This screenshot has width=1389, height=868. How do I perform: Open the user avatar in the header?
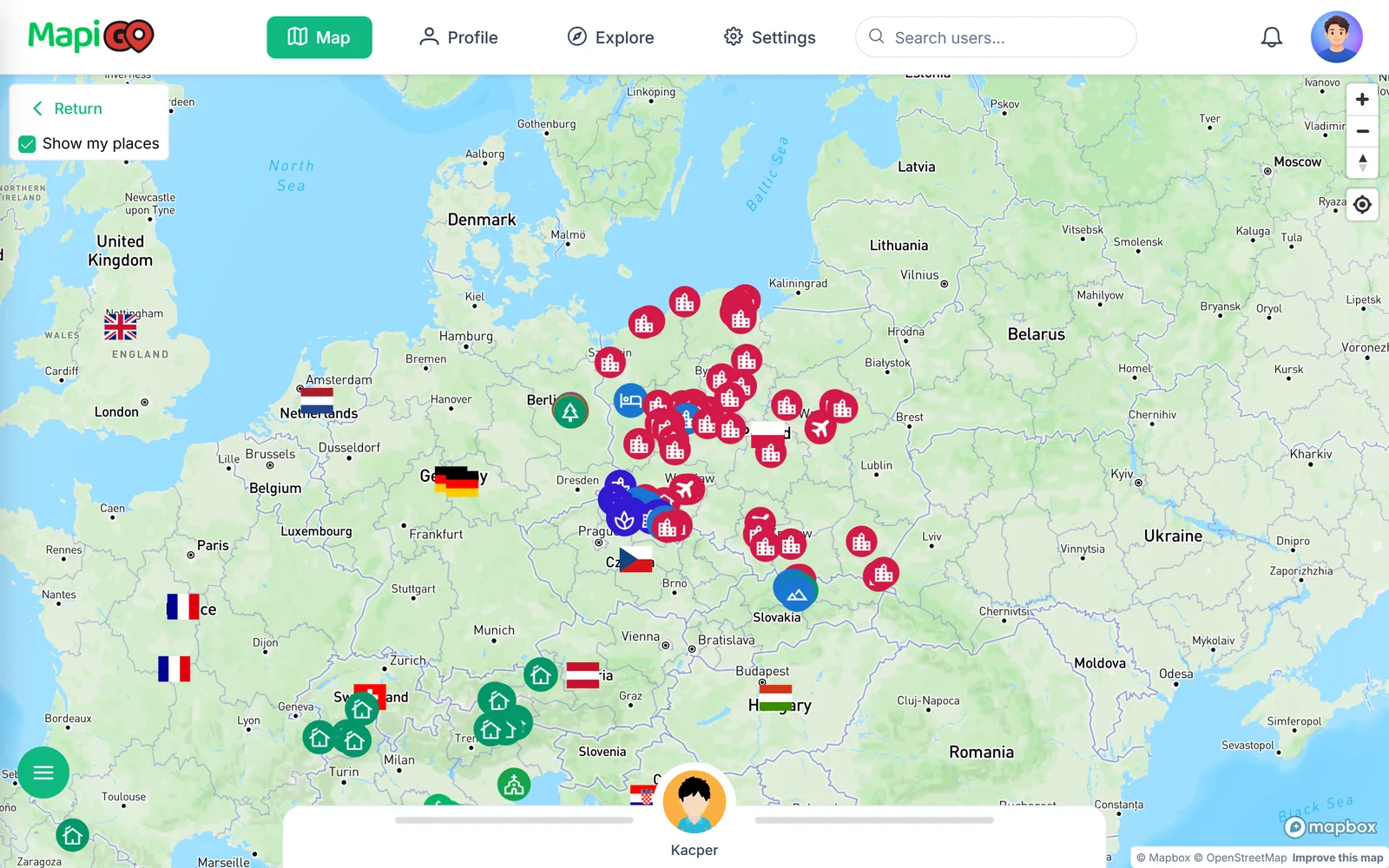click(x=1337, y=37)
